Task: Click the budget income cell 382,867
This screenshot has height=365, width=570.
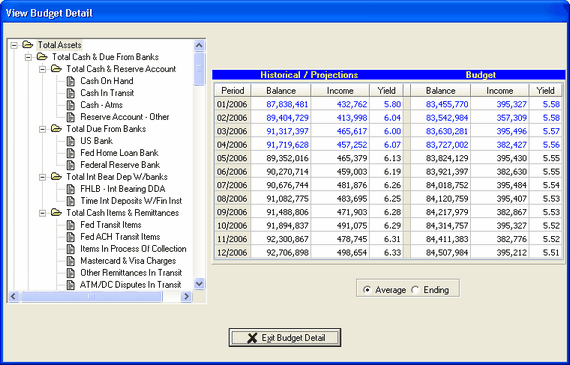Action: [500, 212]
